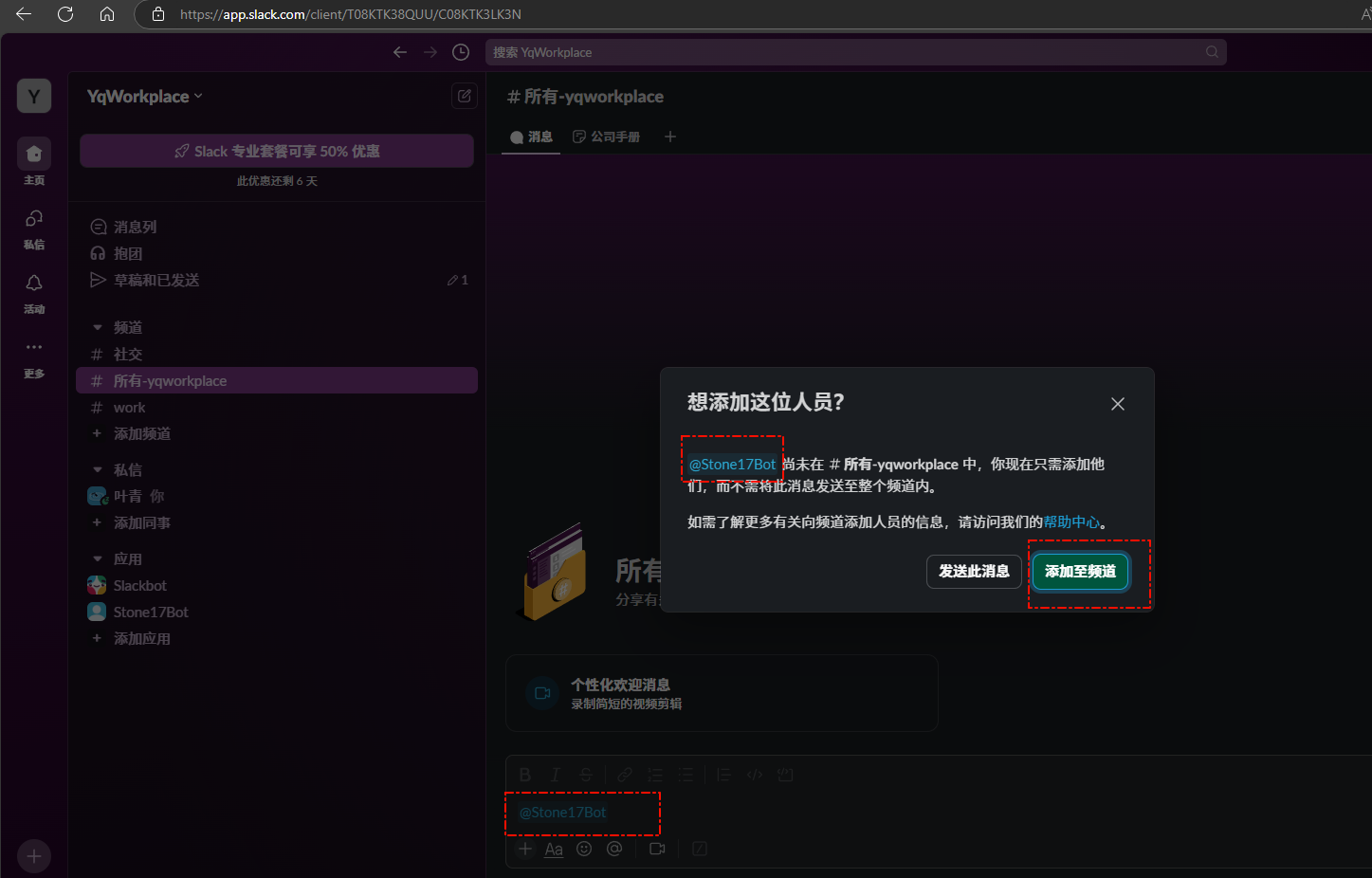Open the Slackbot app

[277, 585]
